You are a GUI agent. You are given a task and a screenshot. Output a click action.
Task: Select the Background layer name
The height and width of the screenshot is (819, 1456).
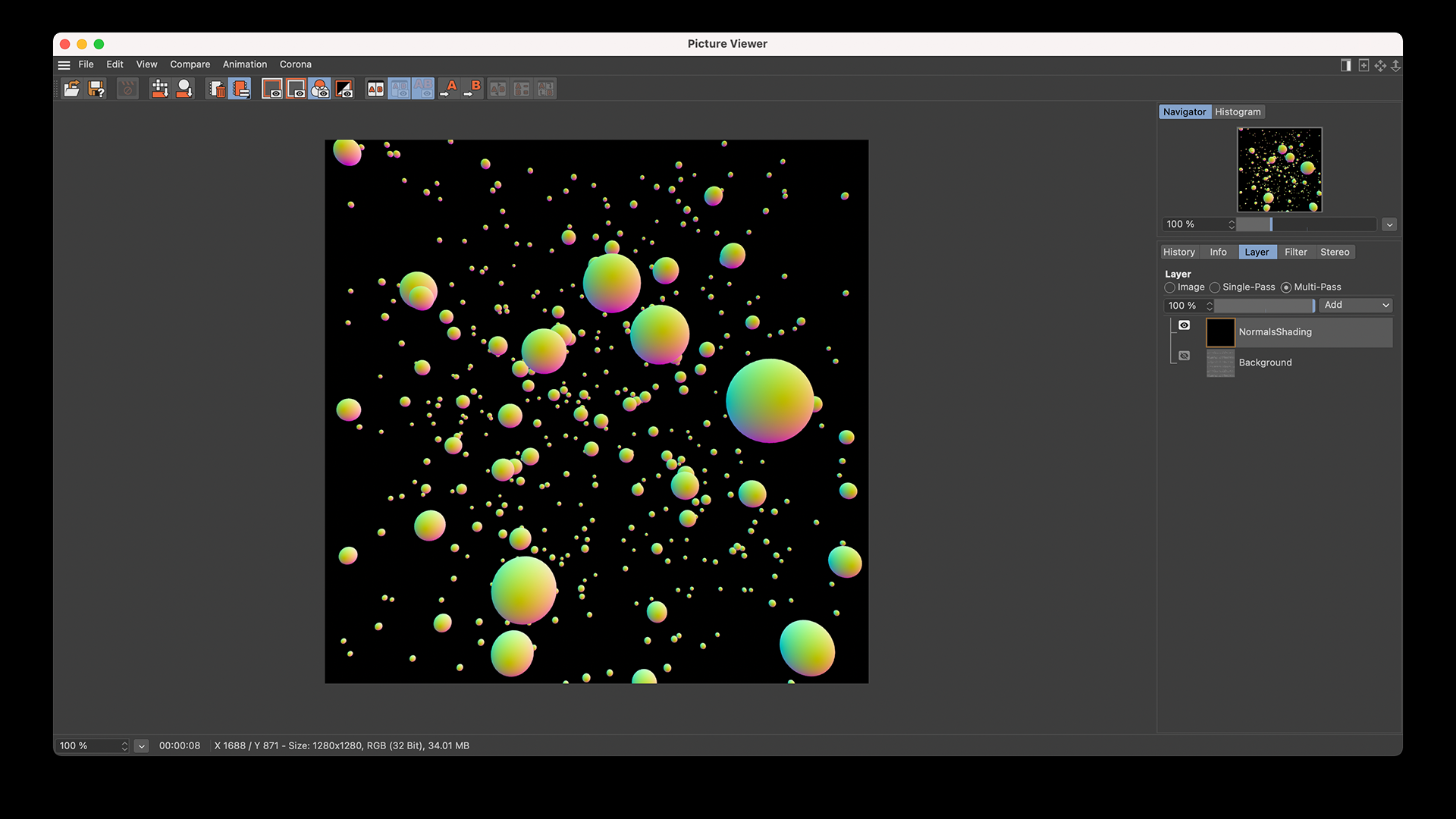coord(1265,363)
